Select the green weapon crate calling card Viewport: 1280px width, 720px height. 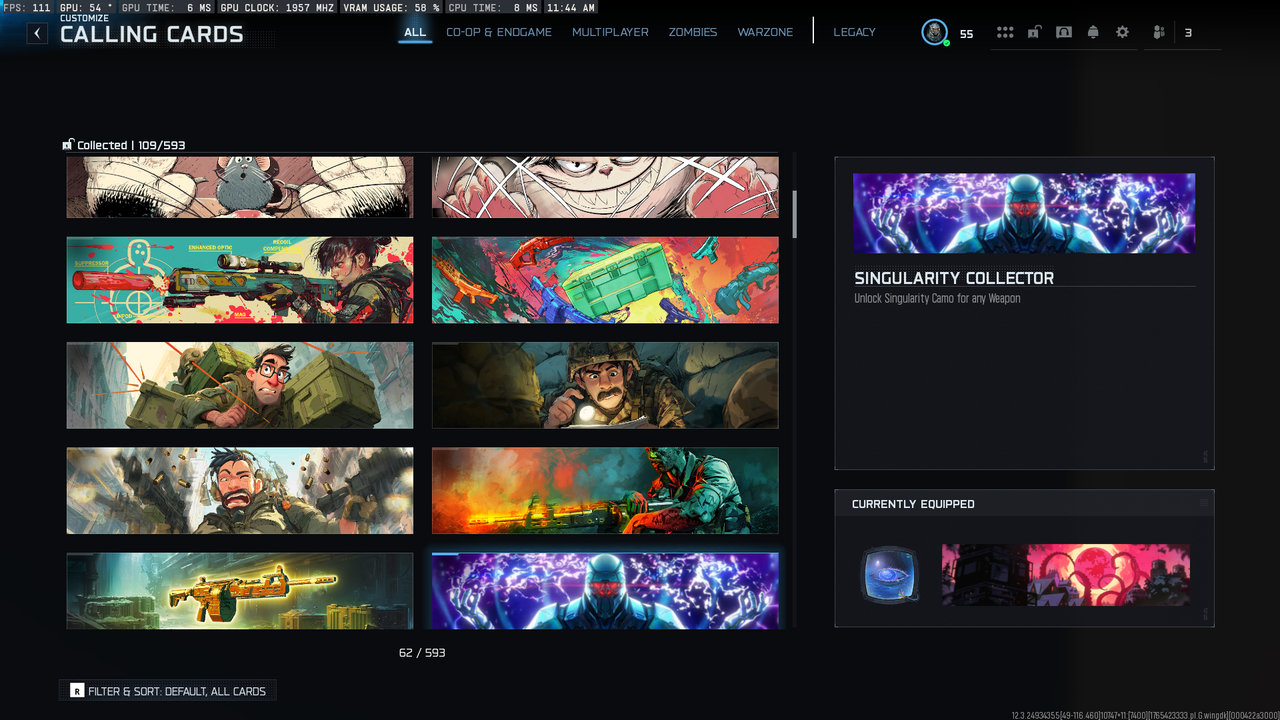(x=605, y=280)
